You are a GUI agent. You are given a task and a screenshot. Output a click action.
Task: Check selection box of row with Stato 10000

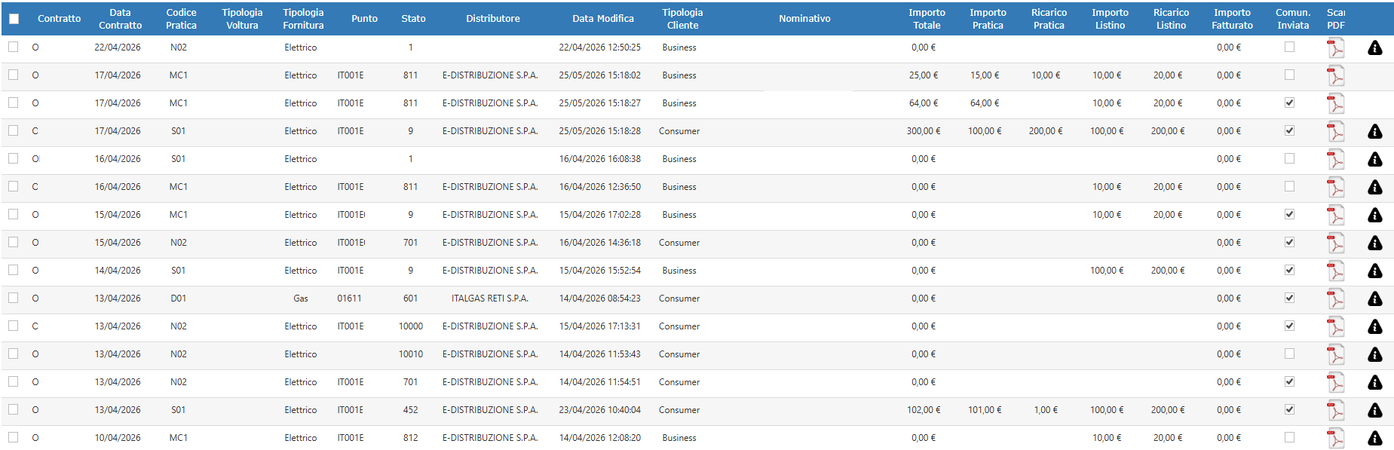point(13,326)
